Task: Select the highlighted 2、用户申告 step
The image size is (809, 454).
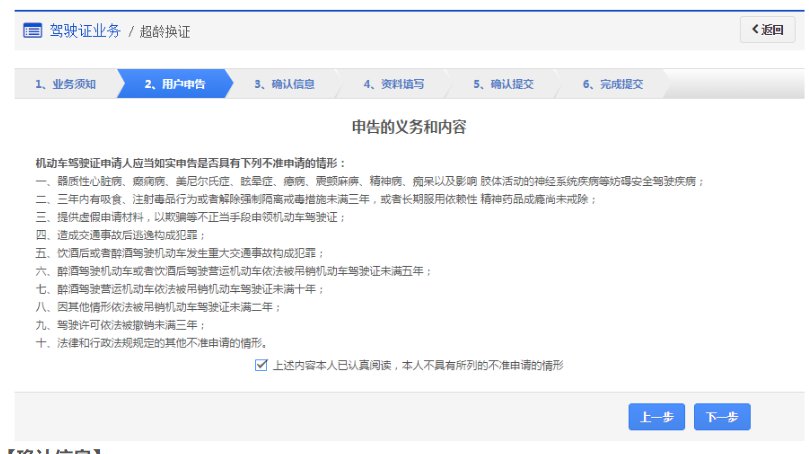Action: 175,84
